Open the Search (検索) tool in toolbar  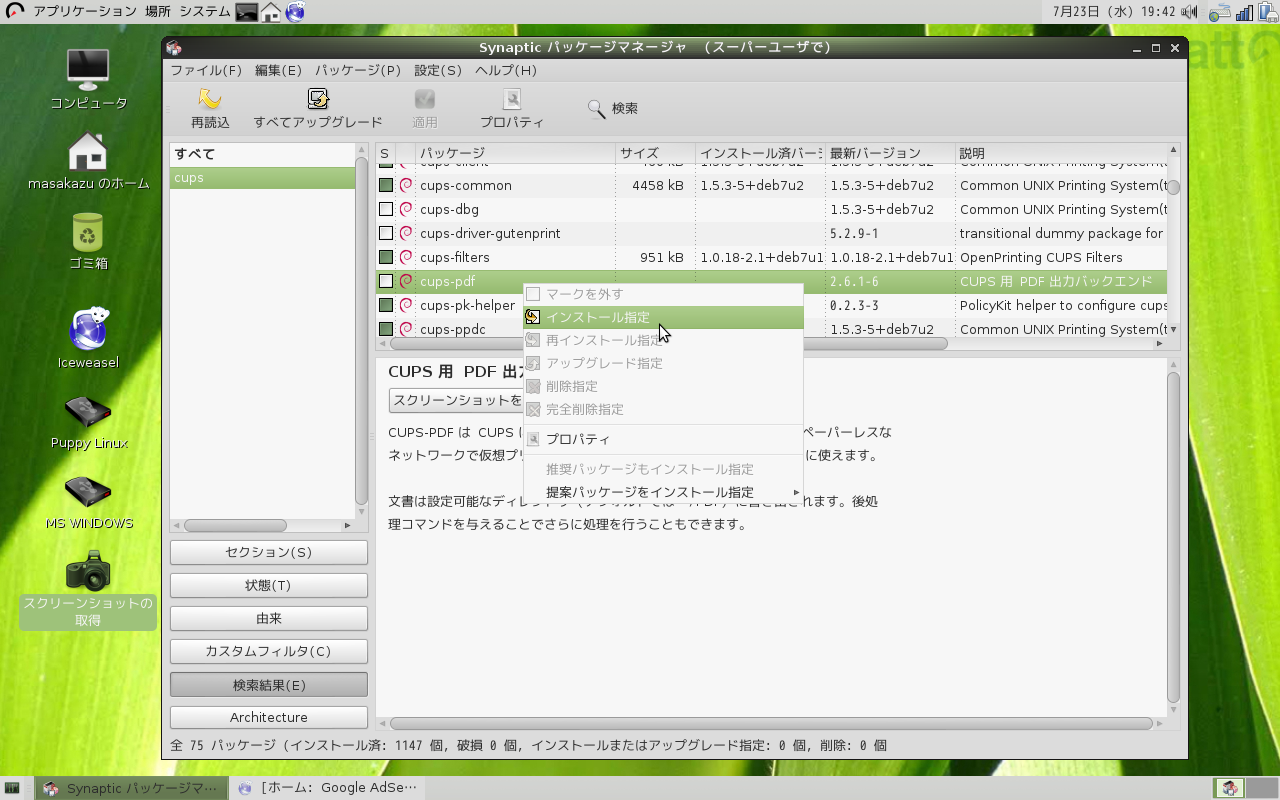(x=612, y=108)
